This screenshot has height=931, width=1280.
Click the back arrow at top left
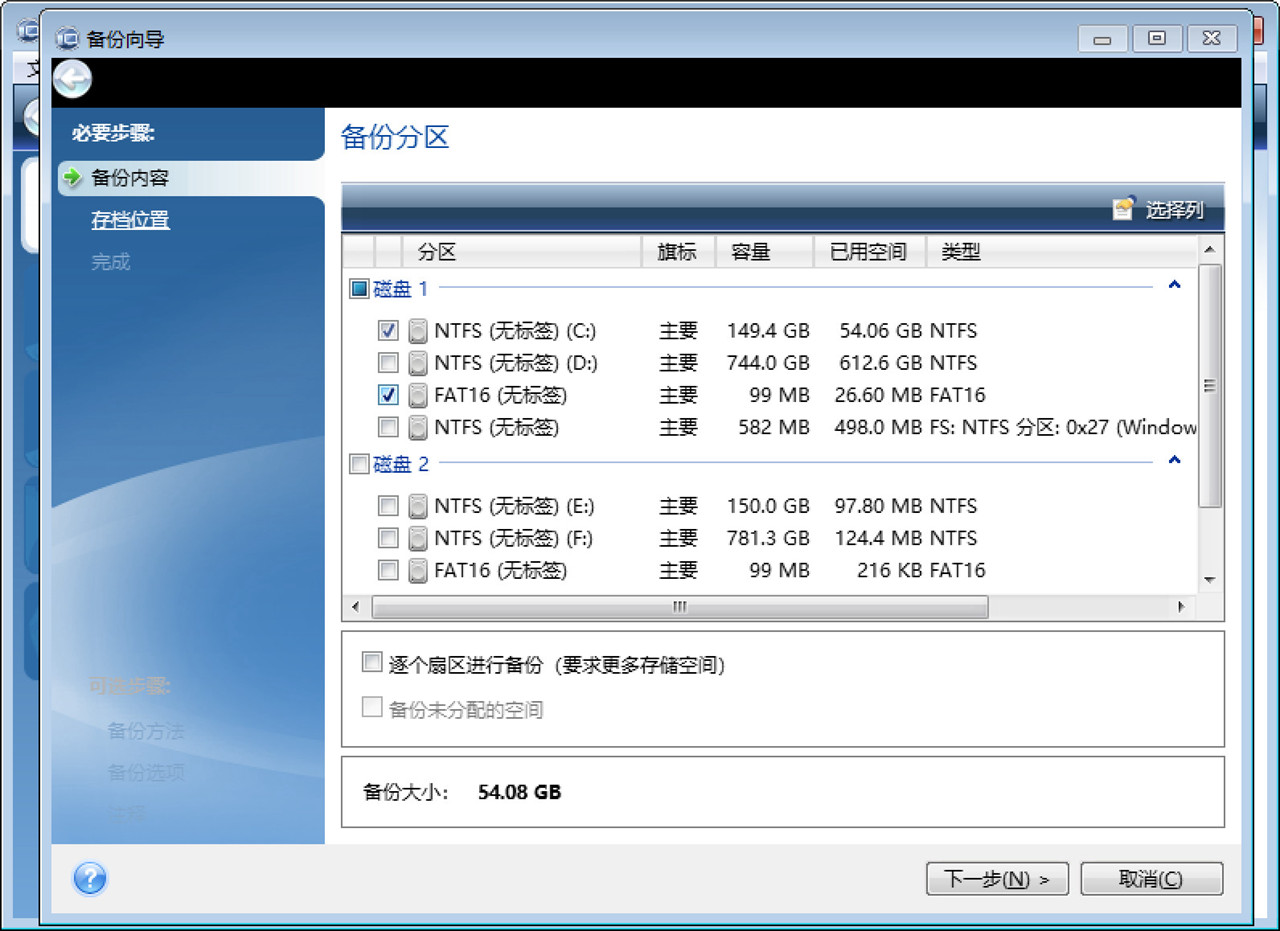point(71,78)
